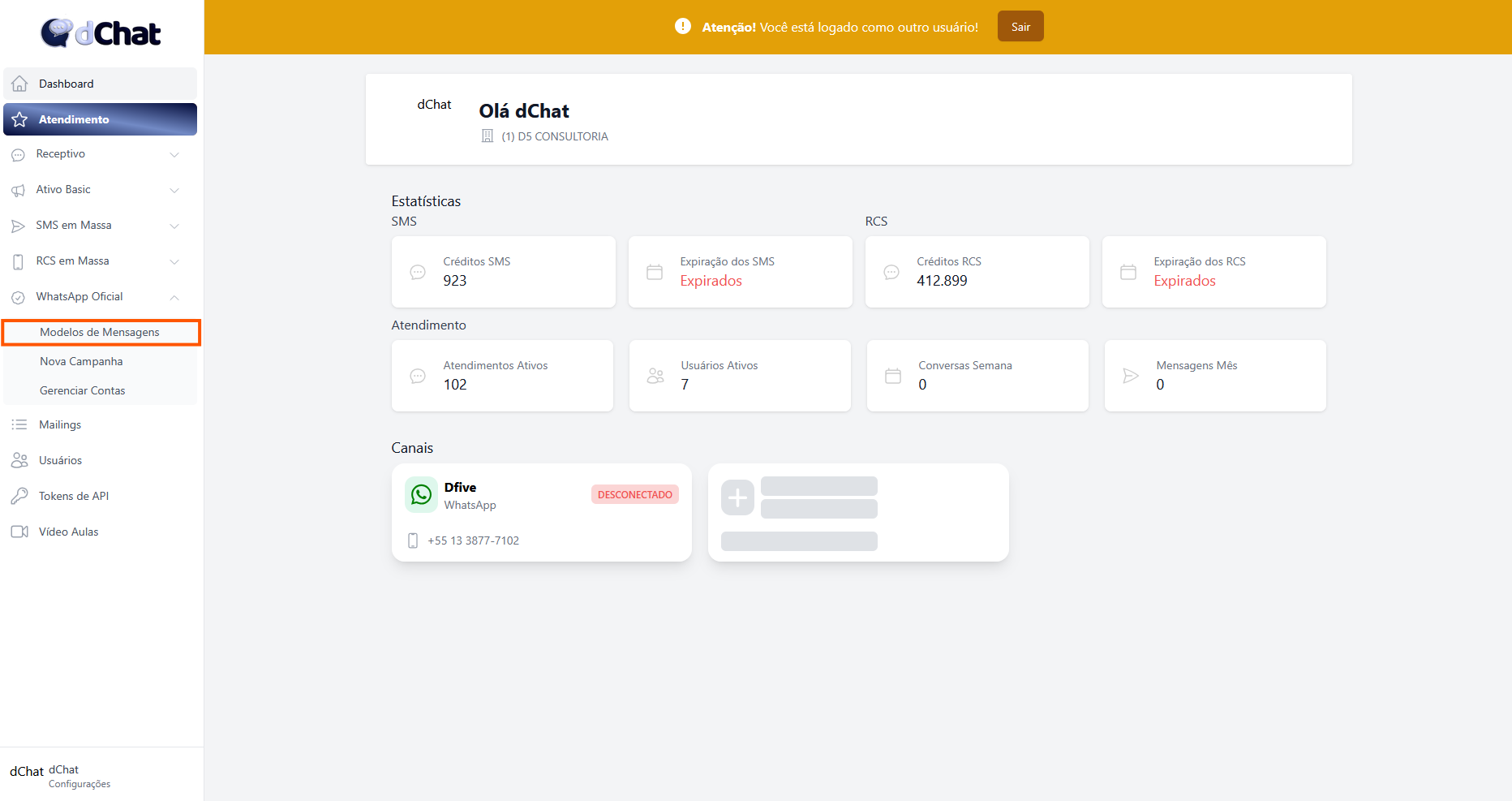
Task: Select Nova Campanha in sidebar
Action: (81, 361)
